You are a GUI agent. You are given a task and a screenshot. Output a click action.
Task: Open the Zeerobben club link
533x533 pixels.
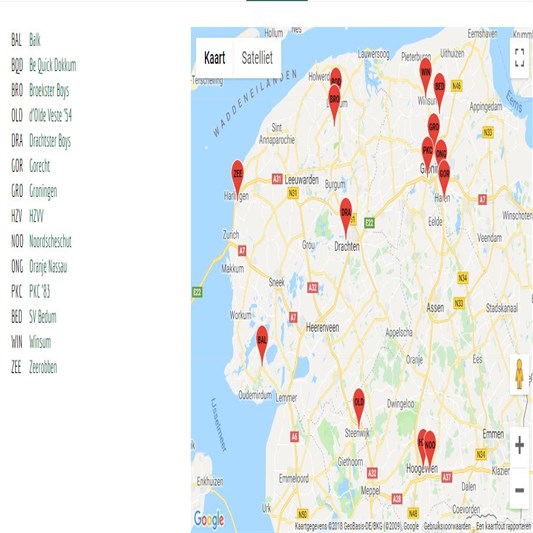pyautogui.click(x=43, y=367)
